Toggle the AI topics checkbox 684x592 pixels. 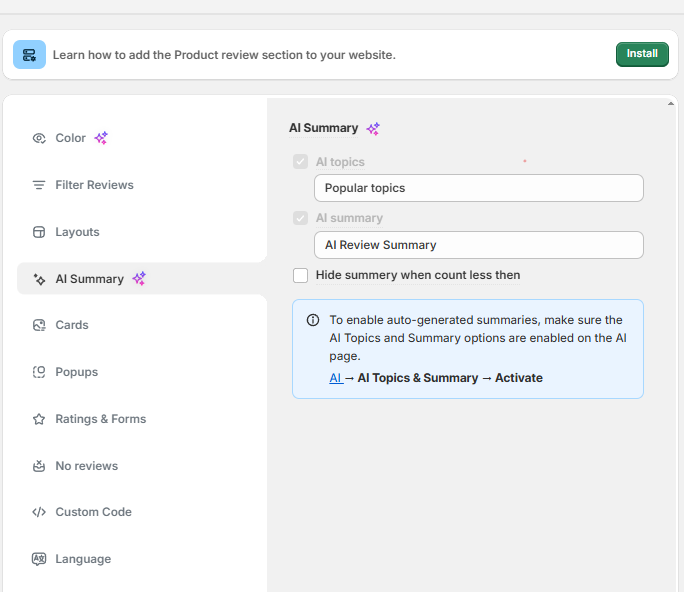300,162
